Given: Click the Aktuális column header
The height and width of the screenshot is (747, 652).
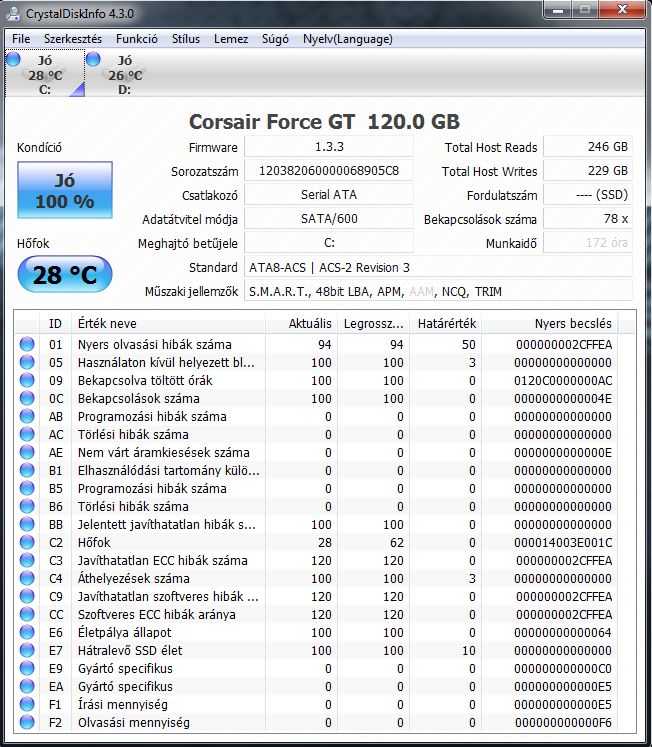Looking at the screenshot, I should (x=301, y=323).
